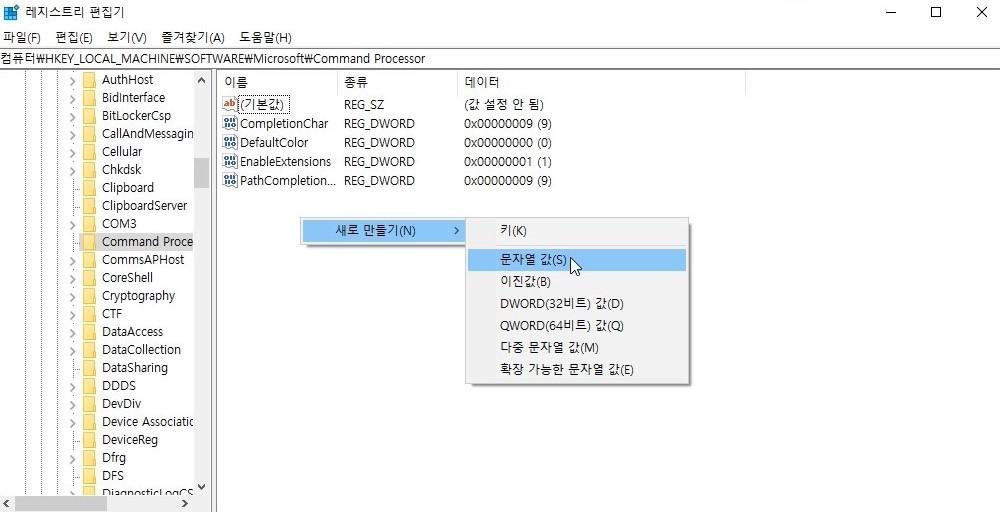Click the Dfrg folder icon
1000x512 pixels.
[89, 458]
